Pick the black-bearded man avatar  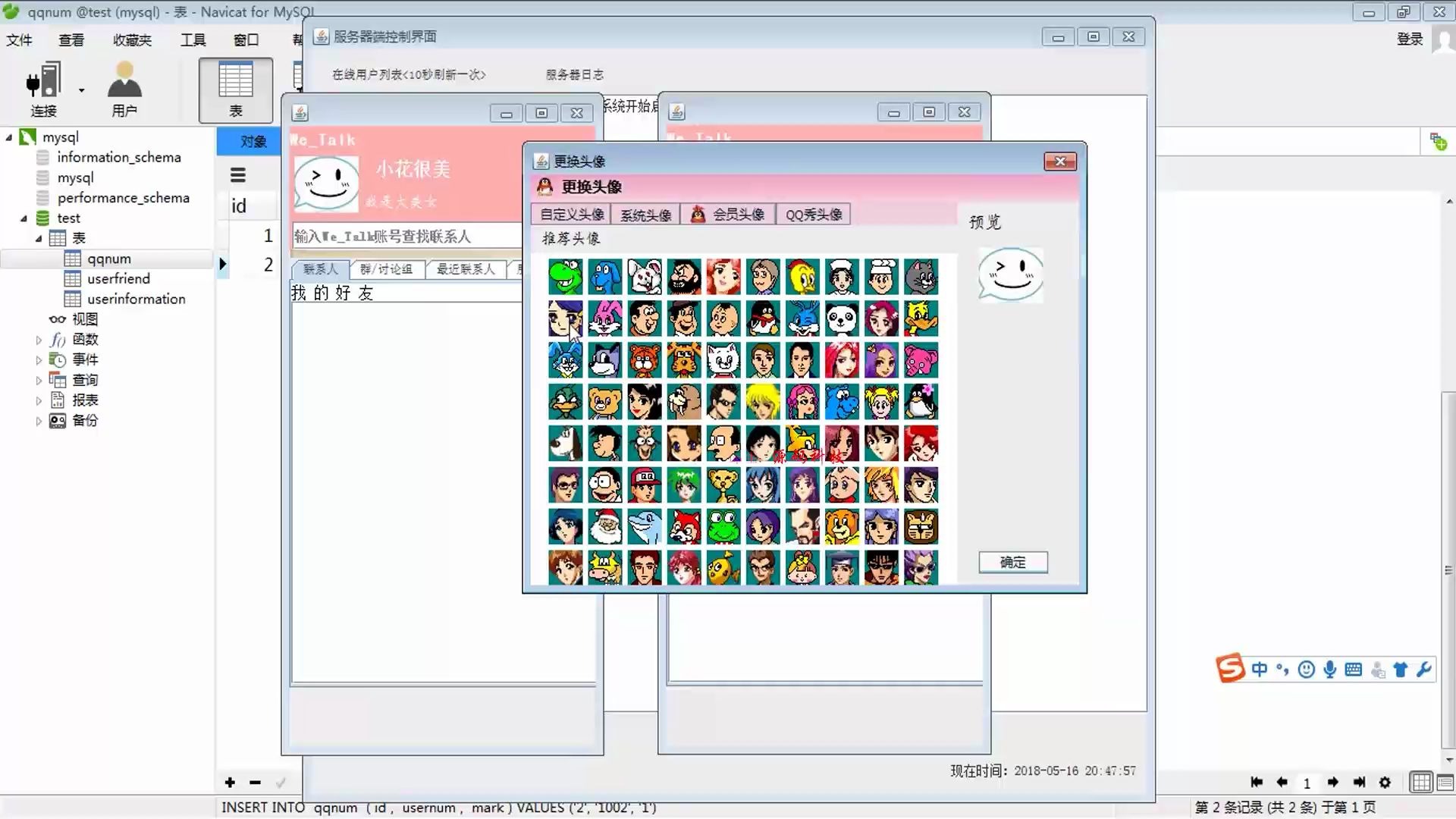[x=684, y=277]
